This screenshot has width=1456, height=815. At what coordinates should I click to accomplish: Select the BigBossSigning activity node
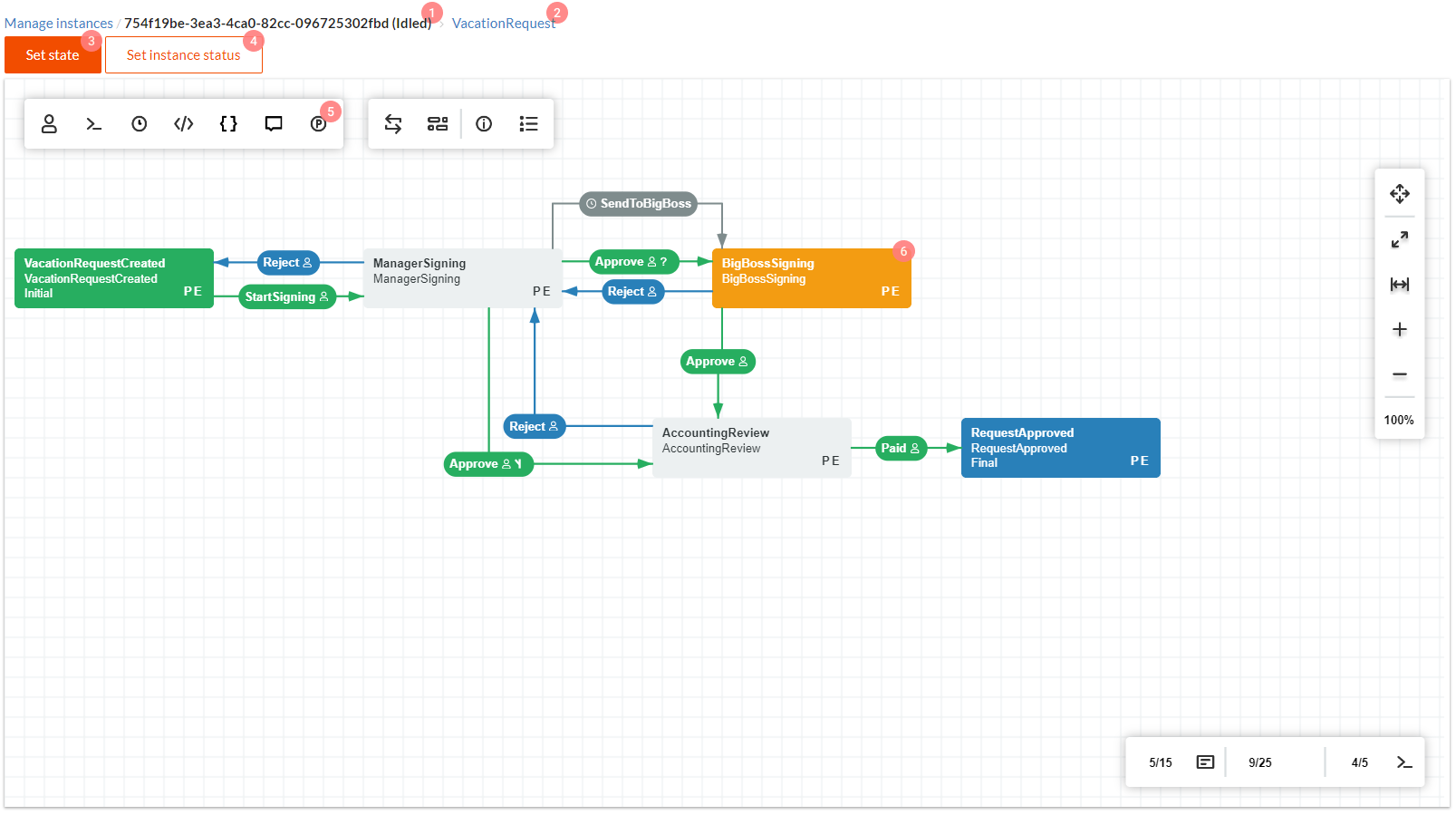[x=812, y=278]
